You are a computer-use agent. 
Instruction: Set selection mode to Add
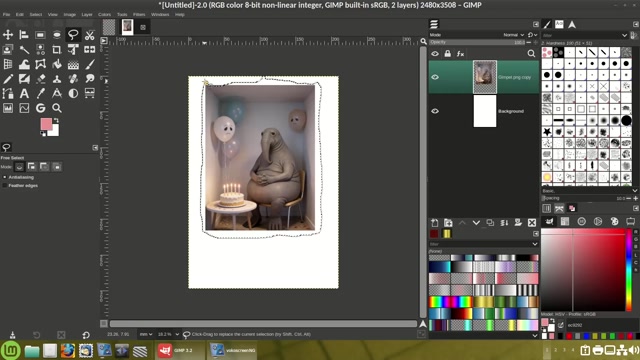click(32, 167)
